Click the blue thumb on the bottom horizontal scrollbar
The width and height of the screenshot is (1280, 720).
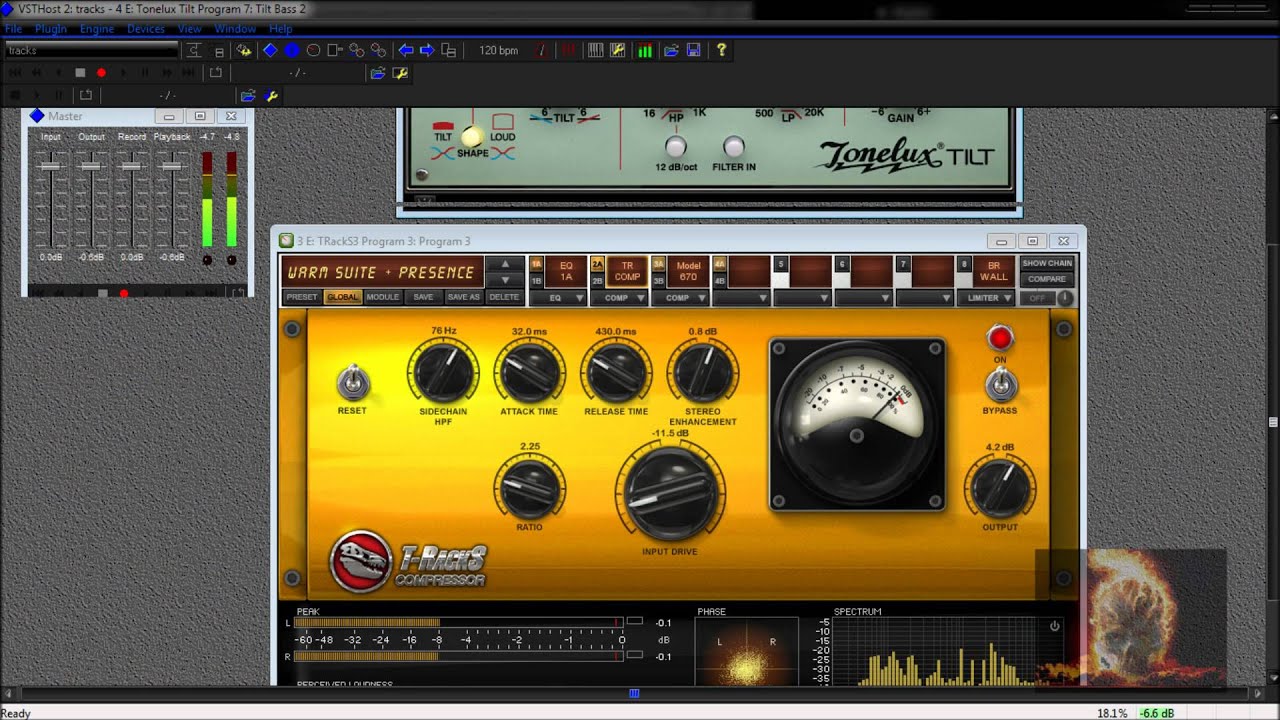[x=634, y=693]
